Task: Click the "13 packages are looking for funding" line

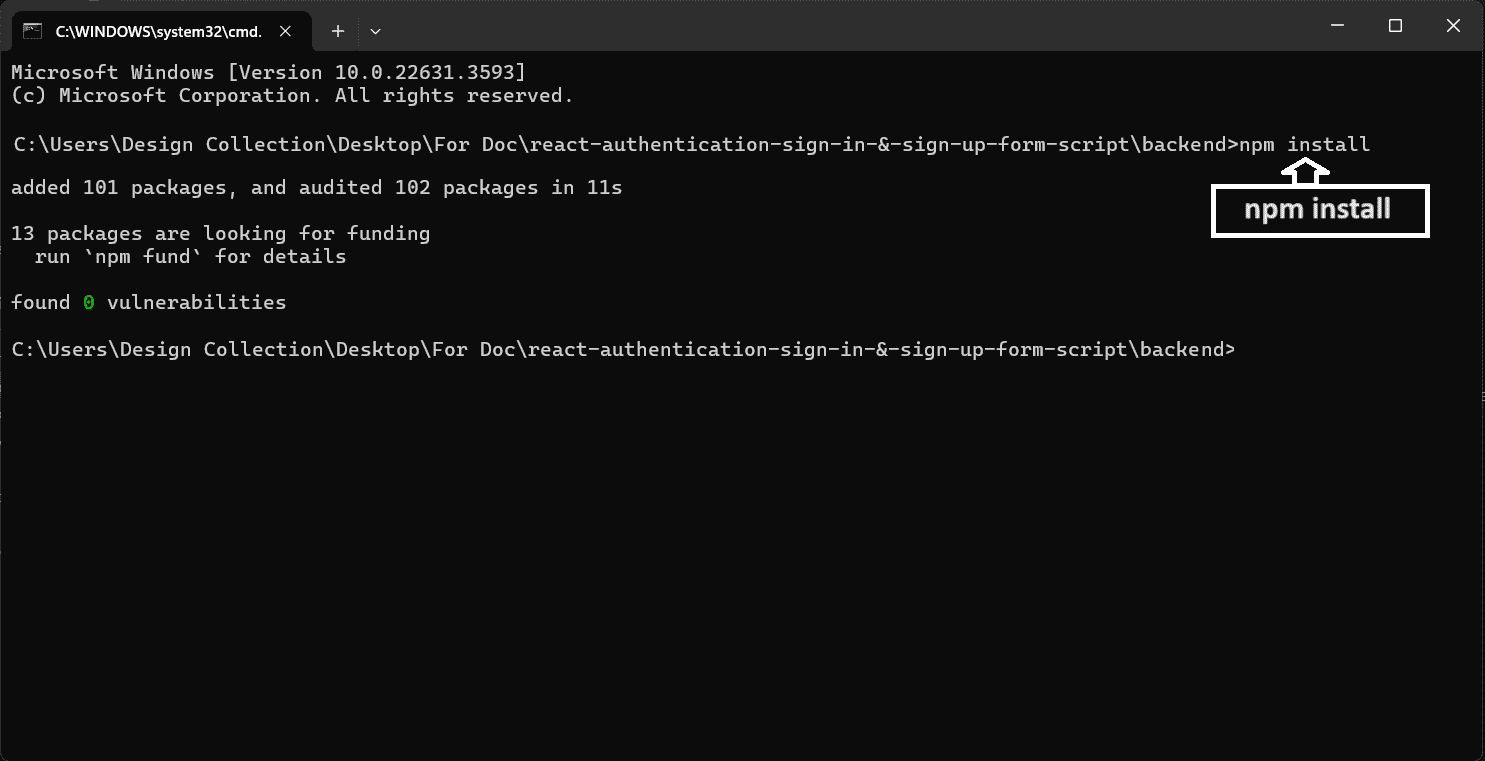Action: point(221,233)
